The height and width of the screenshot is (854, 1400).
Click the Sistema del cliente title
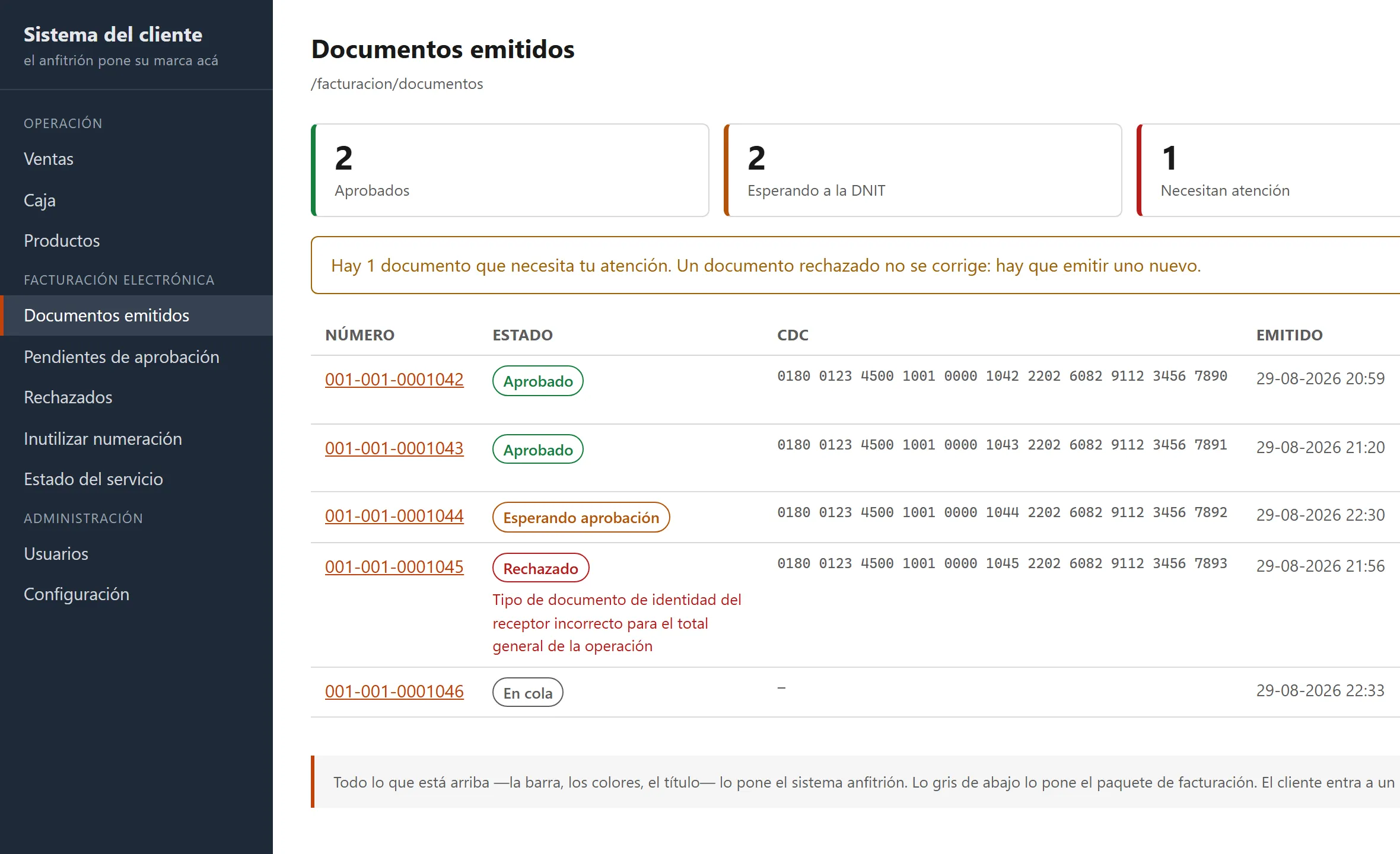coord(113,34)
